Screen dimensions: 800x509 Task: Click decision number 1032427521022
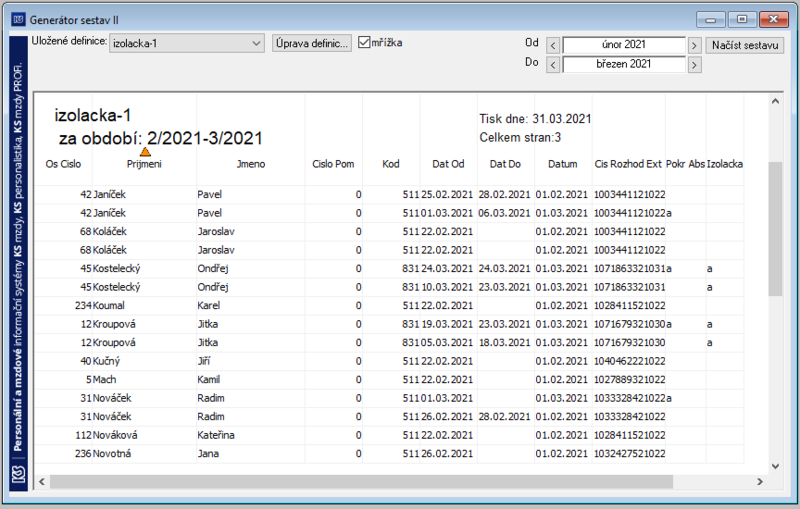pos(630,453)
